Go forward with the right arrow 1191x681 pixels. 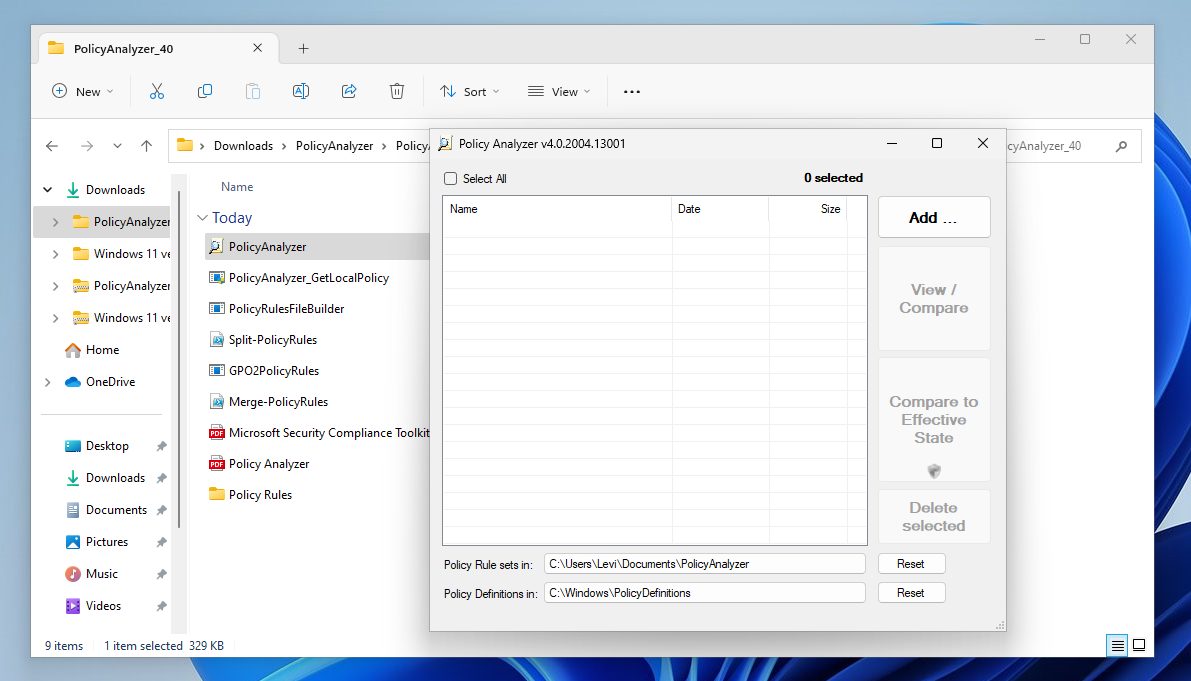click(x=87, y=146)
